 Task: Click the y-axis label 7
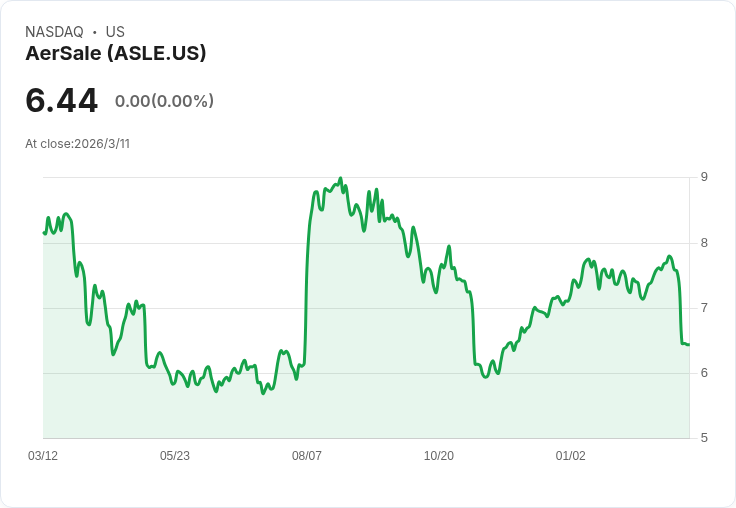704,308
